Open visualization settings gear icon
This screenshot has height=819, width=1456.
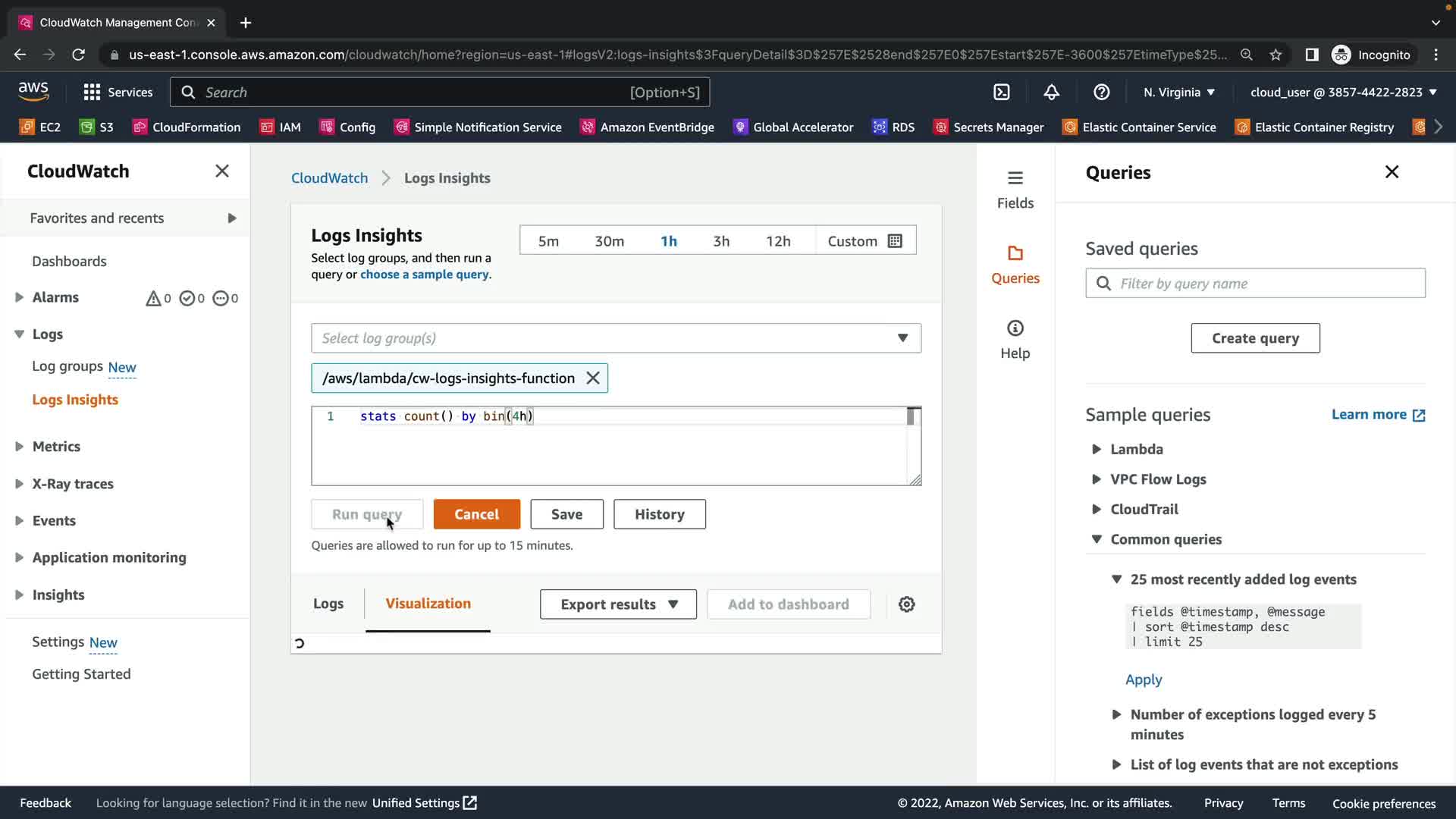pyautogui.click(x=906, y=604)
